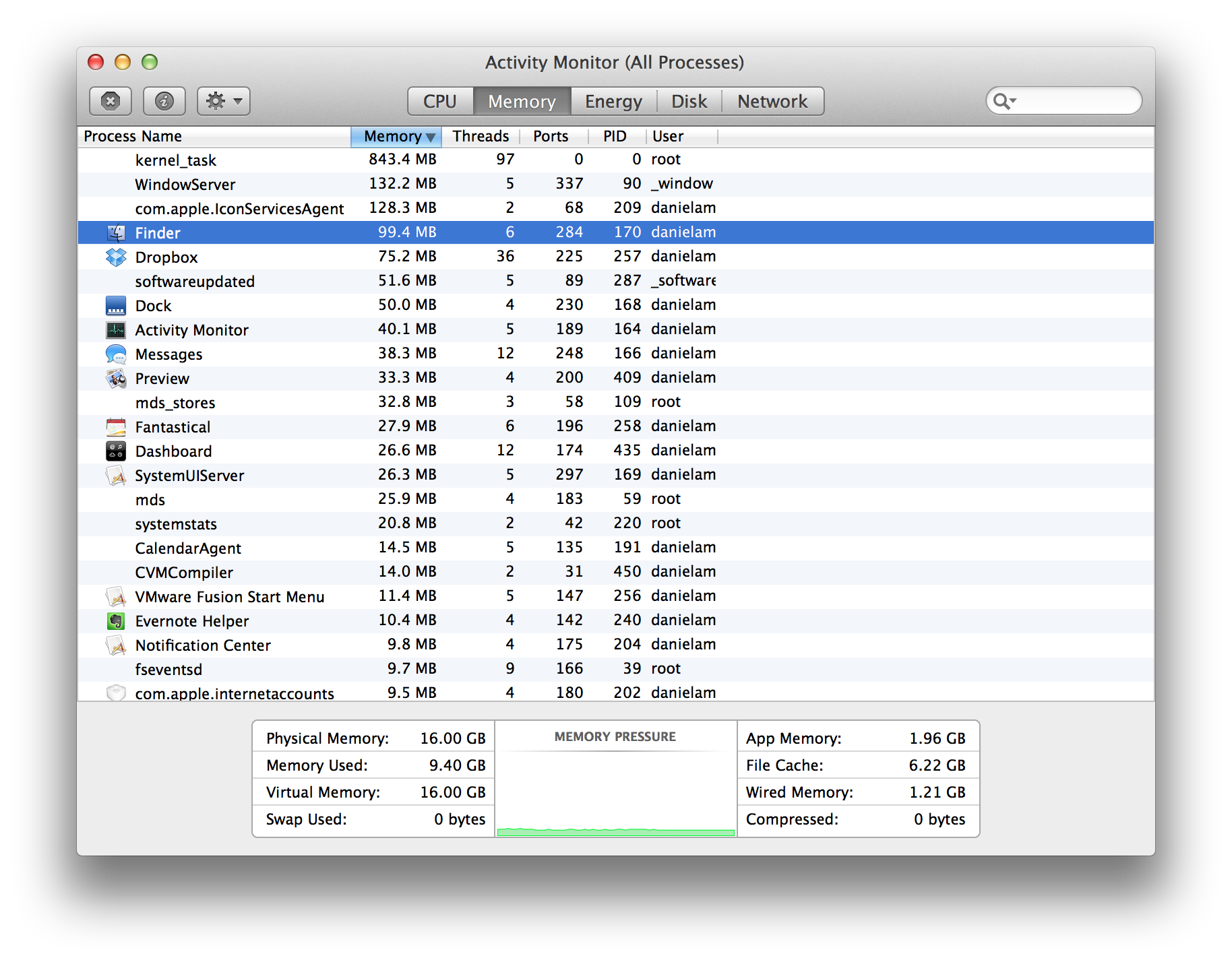Switch to the Disk tab
The width and height of the screenshot is (1232, 962).
pos(689,101)
